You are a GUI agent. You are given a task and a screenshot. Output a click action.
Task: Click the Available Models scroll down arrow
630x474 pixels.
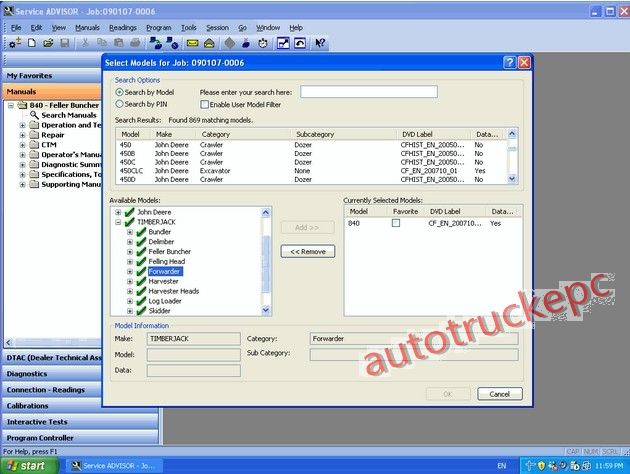[266, 310]
